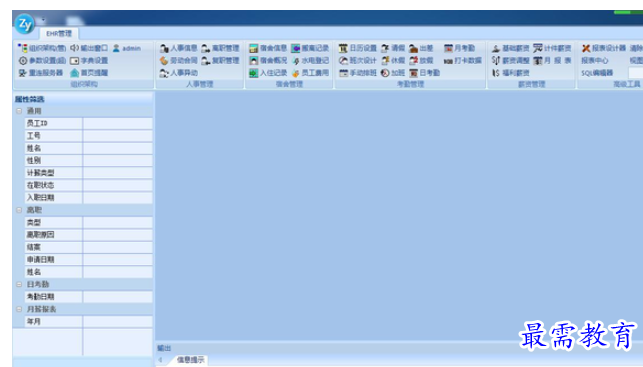Click the 员工ID value field
Screen dimensions: 643x367
pos(118,123)
